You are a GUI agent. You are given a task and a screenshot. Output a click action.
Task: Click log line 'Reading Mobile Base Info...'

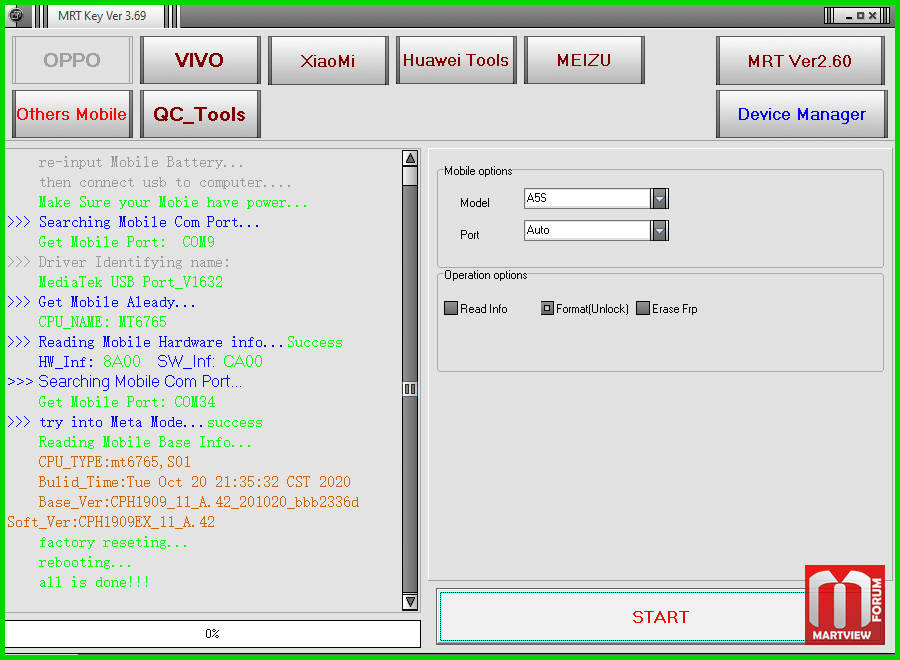[x=145, y=442]
